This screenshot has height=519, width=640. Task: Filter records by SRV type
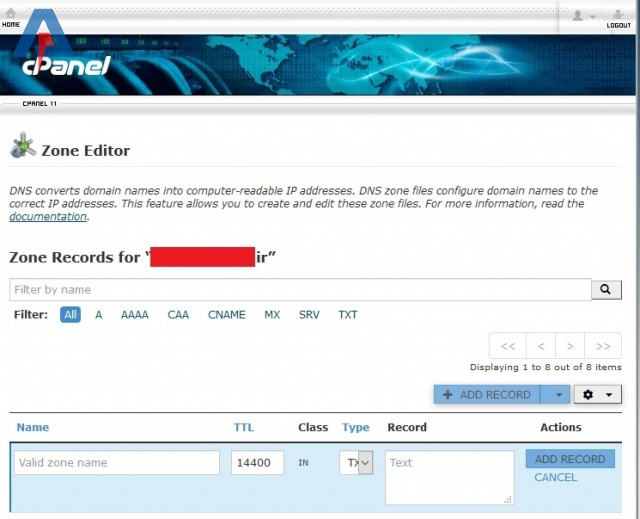[309, 315]
